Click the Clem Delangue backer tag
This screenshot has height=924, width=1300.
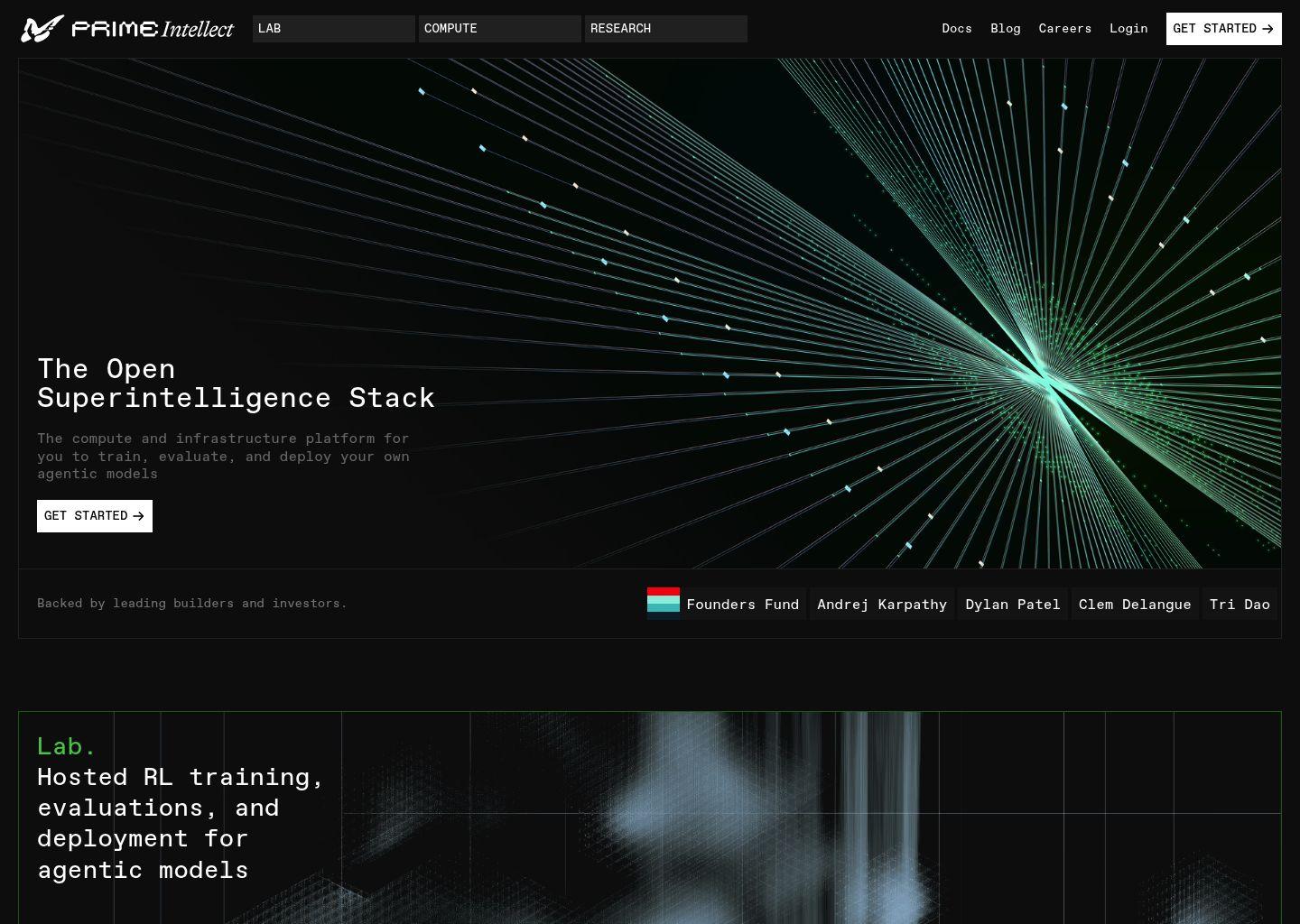coord(1134,605)
